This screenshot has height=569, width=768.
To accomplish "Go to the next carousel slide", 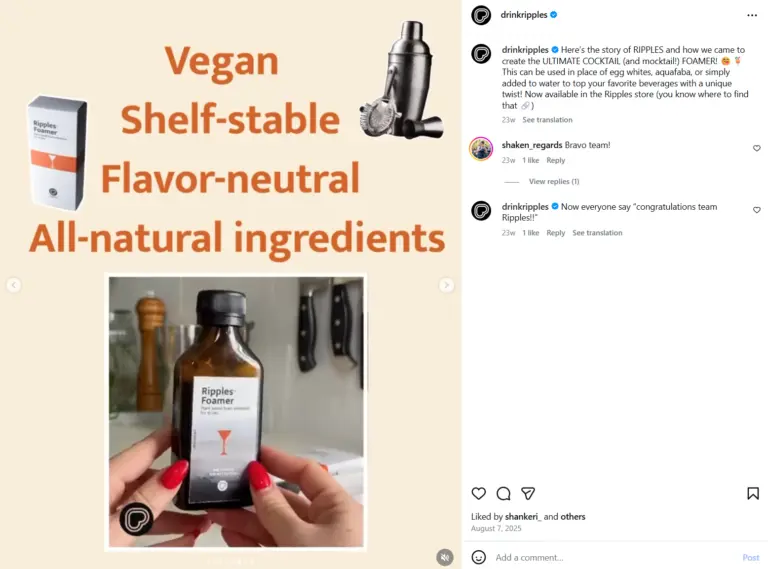I will point(446,285).
